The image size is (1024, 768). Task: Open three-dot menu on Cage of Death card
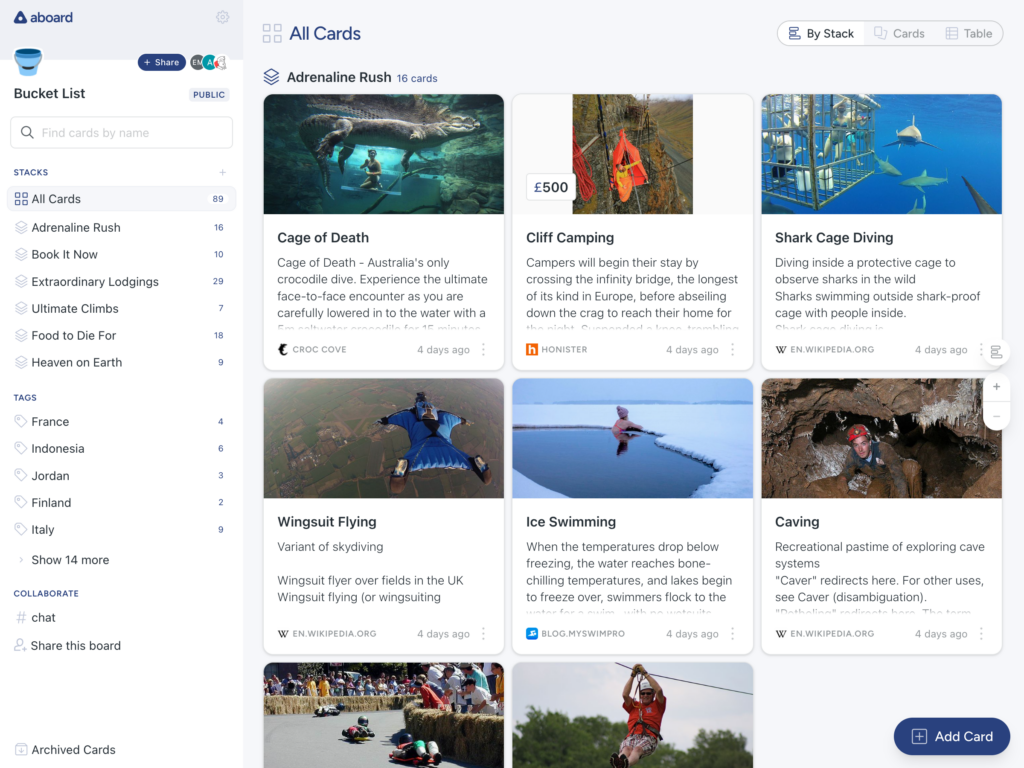coord(483,349)
